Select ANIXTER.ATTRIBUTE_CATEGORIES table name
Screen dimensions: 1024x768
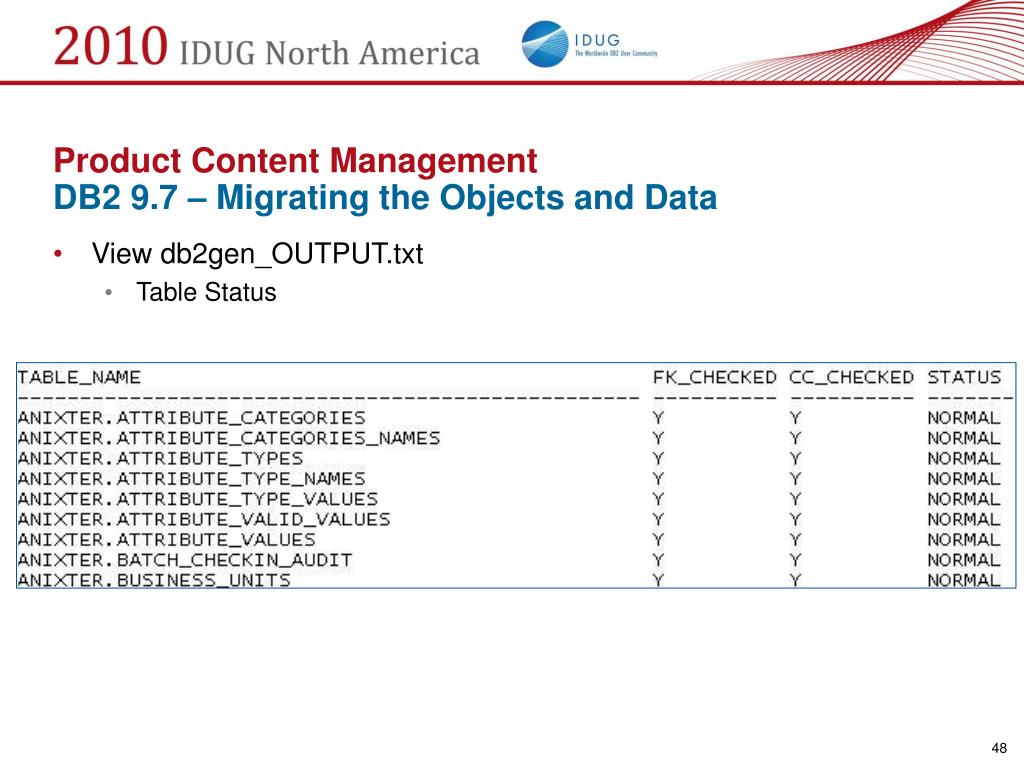pyautogui.click(x=191, y=418)
